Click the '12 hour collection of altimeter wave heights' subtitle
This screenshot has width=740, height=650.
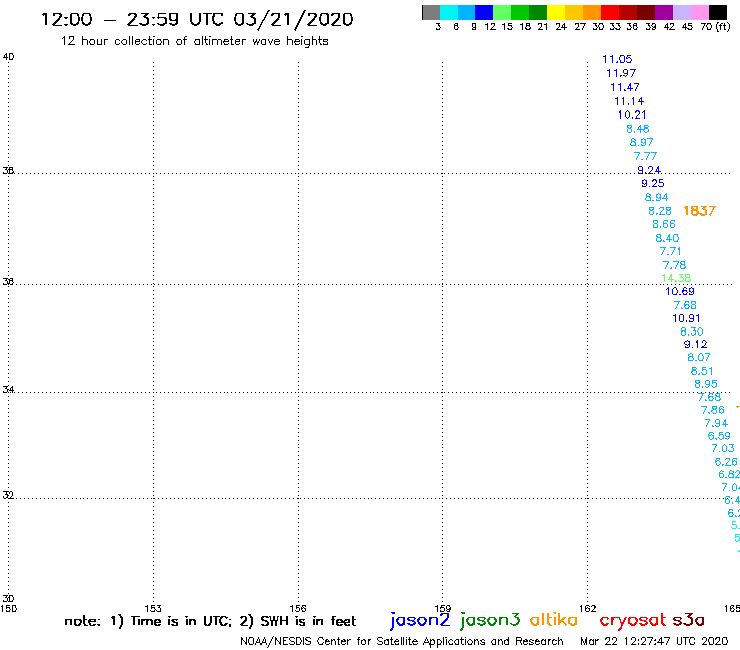194,41
